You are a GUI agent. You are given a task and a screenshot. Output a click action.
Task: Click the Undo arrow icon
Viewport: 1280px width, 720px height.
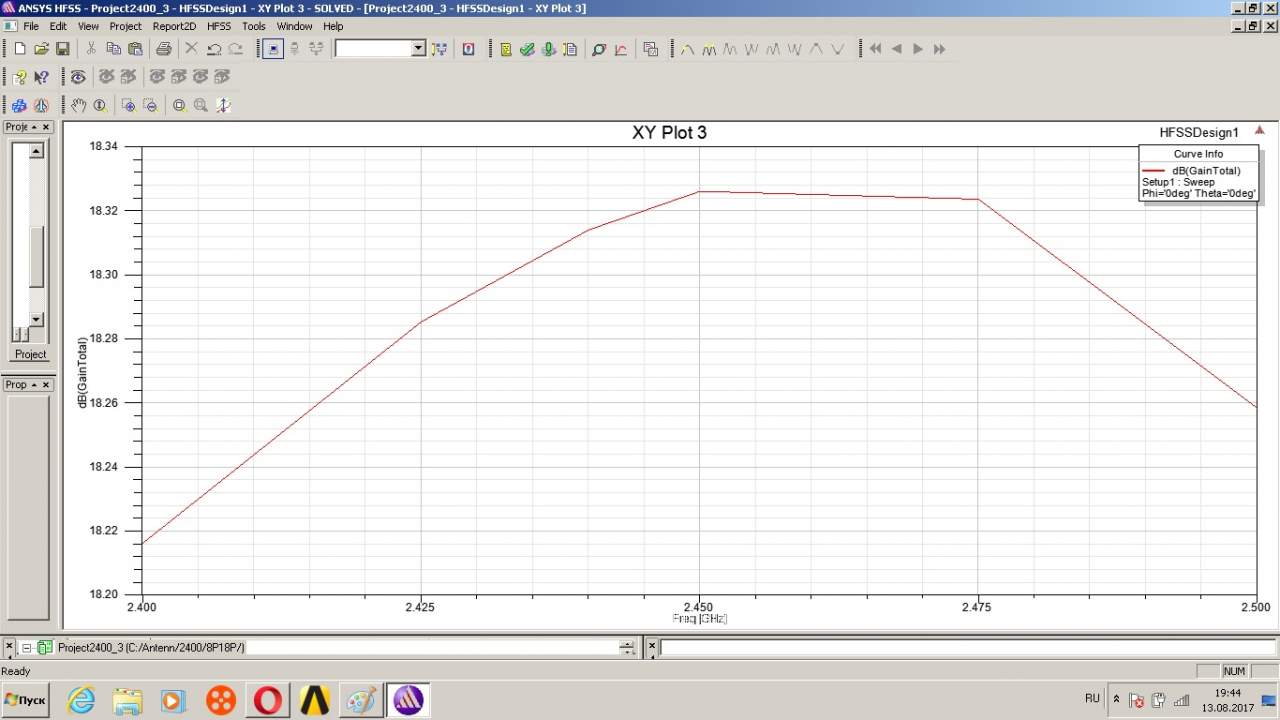214,49
